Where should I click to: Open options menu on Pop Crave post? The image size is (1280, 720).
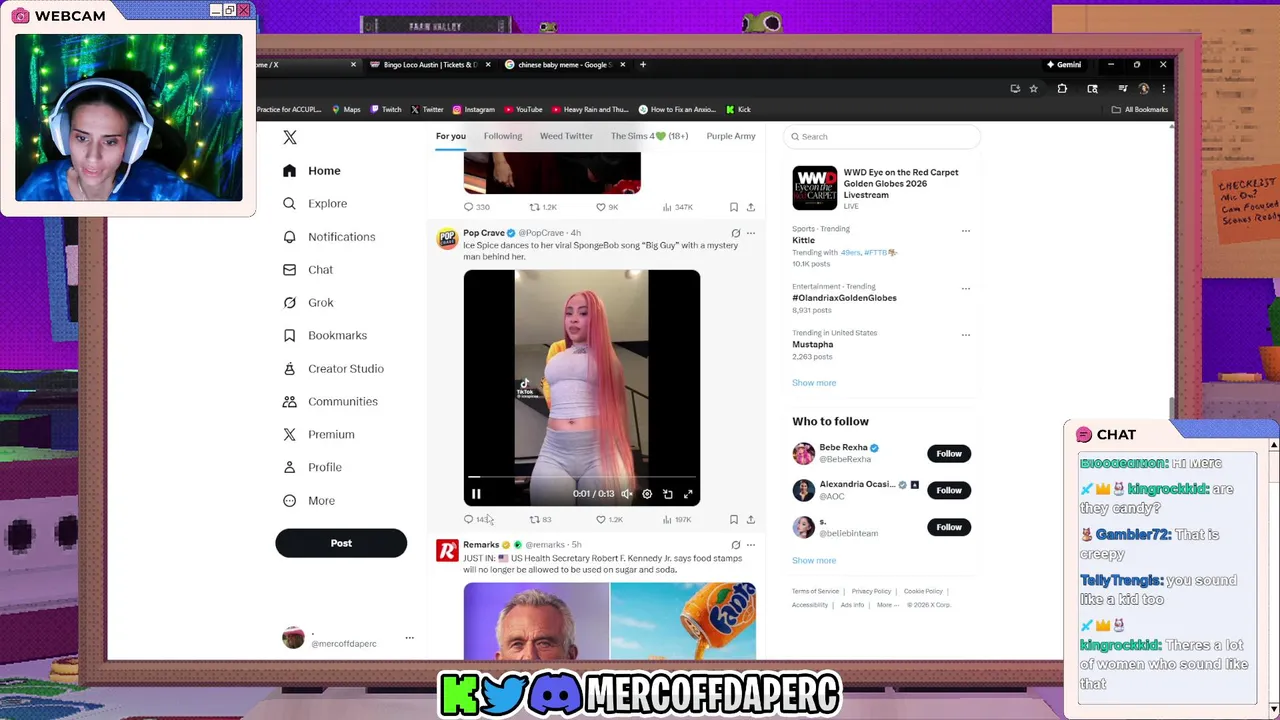pos(751,233)
